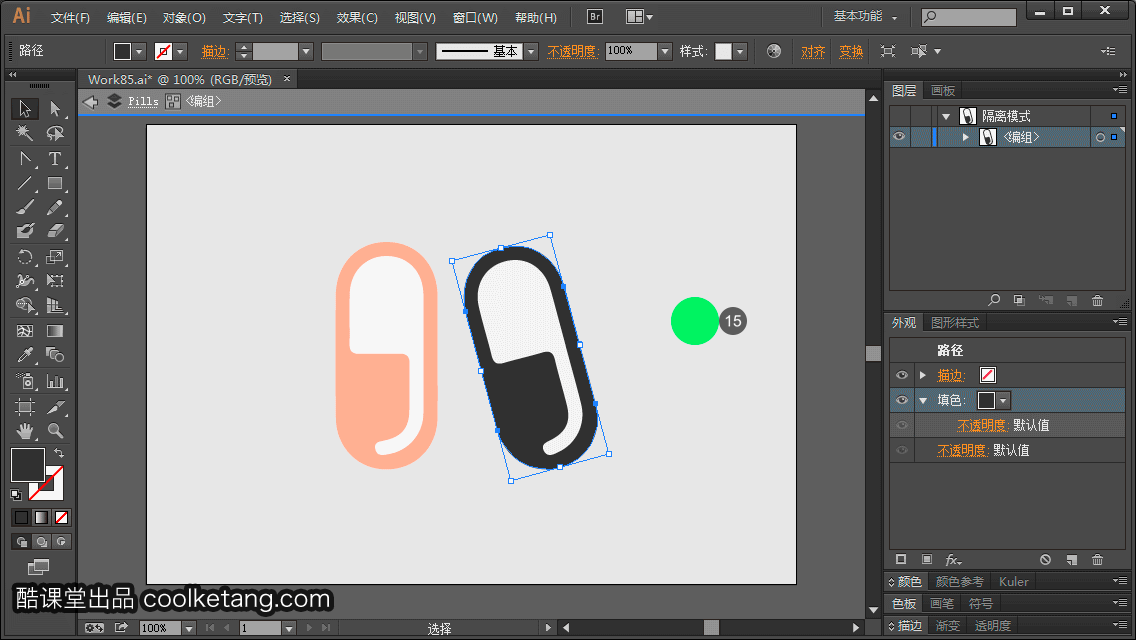Select the Pencil tool

(x=55, y=207)
